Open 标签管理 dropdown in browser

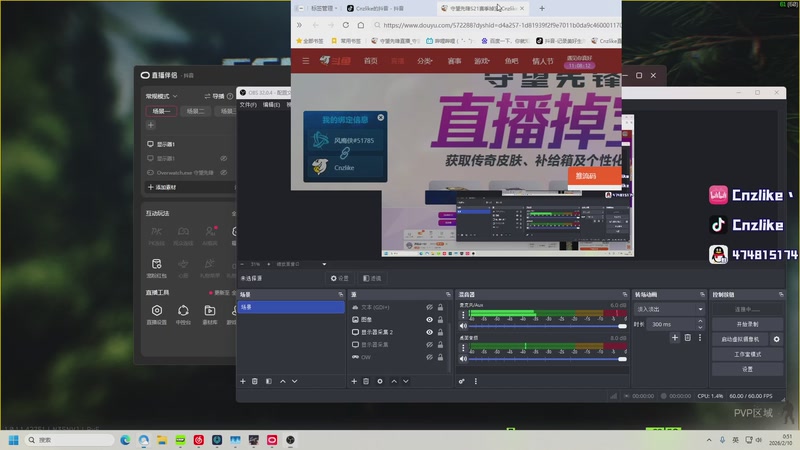tap(324, 8)
